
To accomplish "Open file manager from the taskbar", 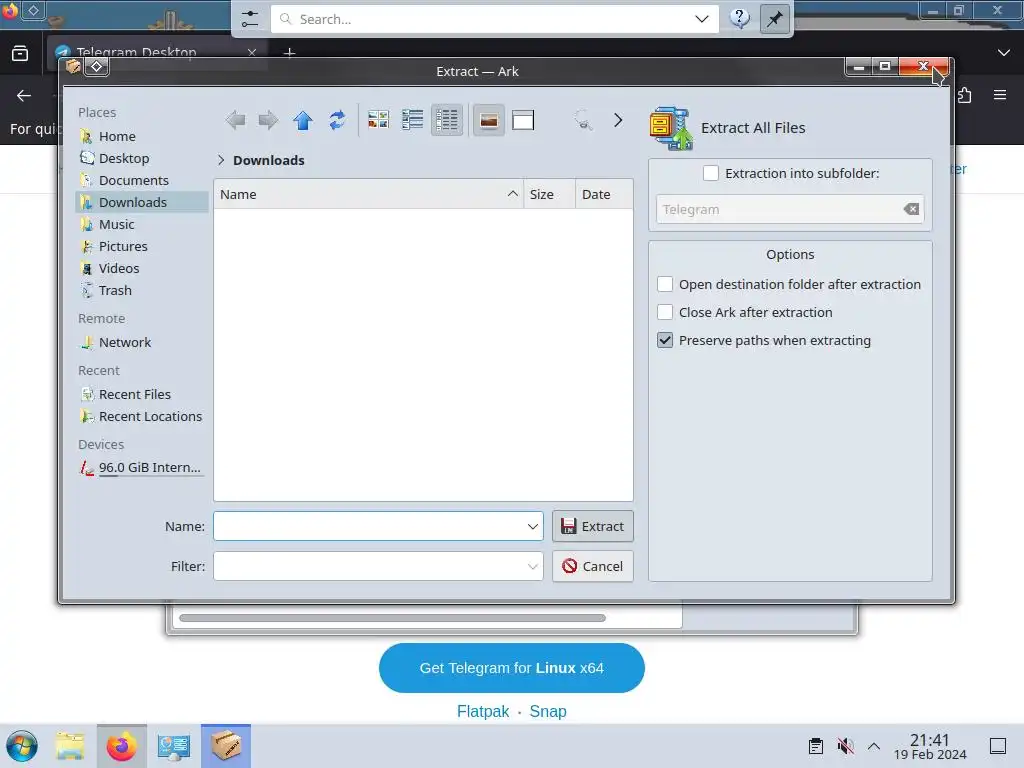I will 70,746.
